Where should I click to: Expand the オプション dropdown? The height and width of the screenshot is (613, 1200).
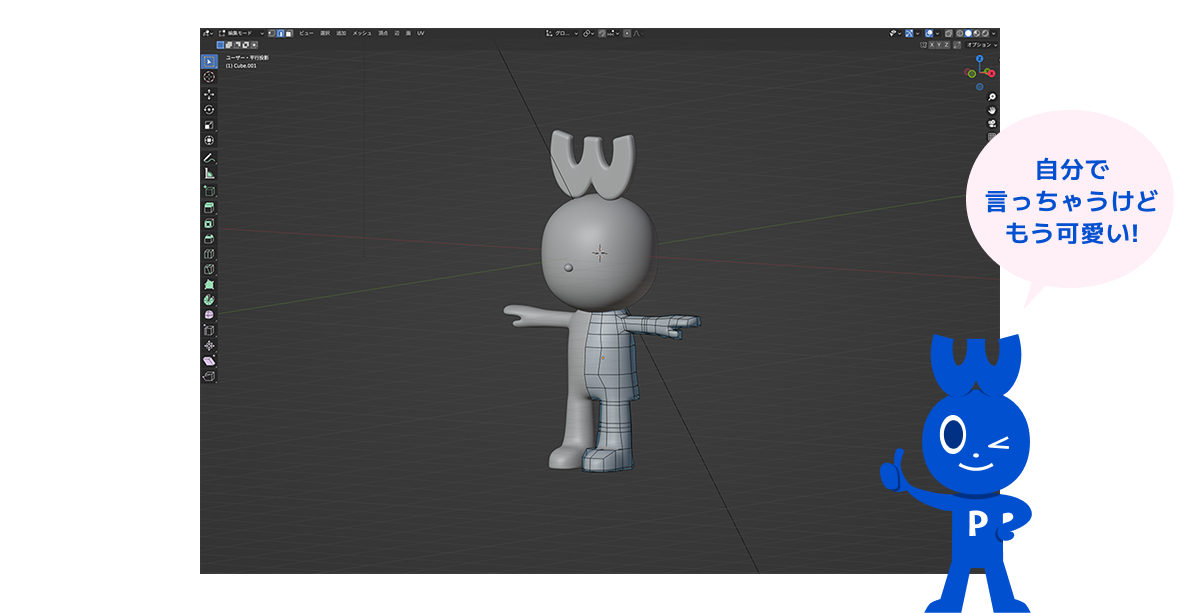[981, 45]
